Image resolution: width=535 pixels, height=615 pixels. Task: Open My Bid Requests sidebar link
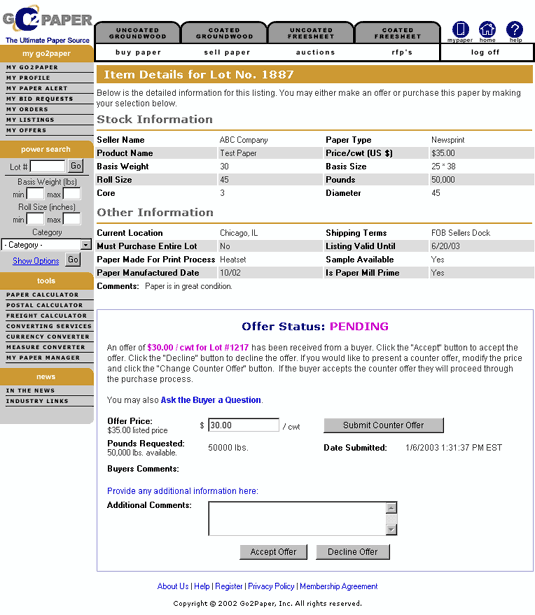(40, 99)
